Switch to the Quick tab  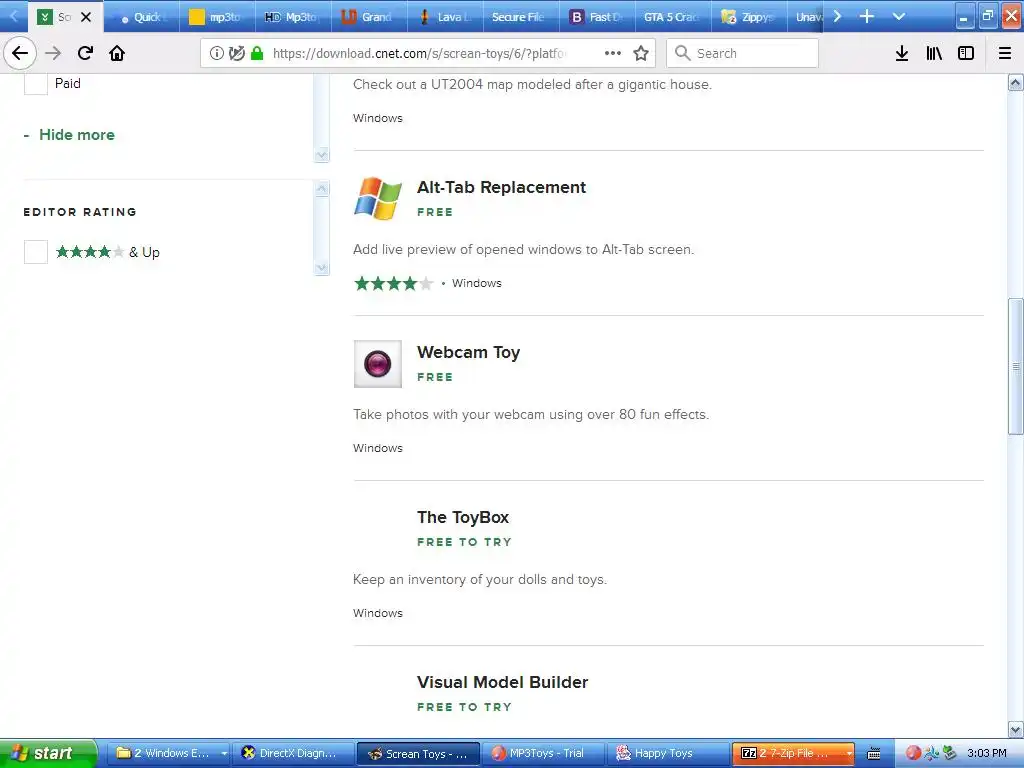pos(142,17)
